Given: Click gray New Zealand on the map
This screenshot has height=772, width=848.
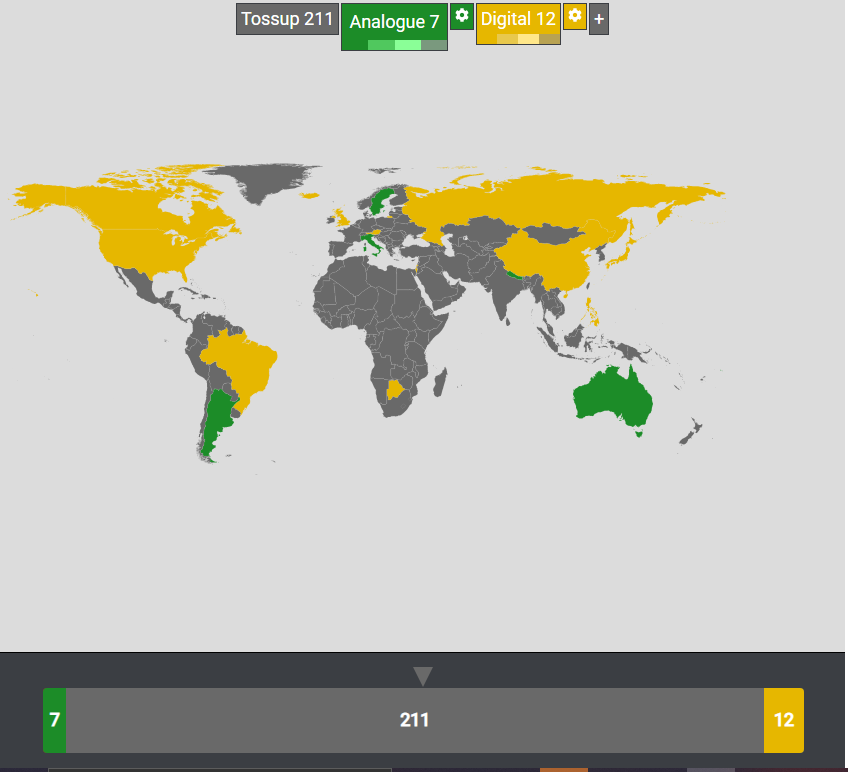Looking at the screenshot, I should pyautogui.click(x=691, y=431).
